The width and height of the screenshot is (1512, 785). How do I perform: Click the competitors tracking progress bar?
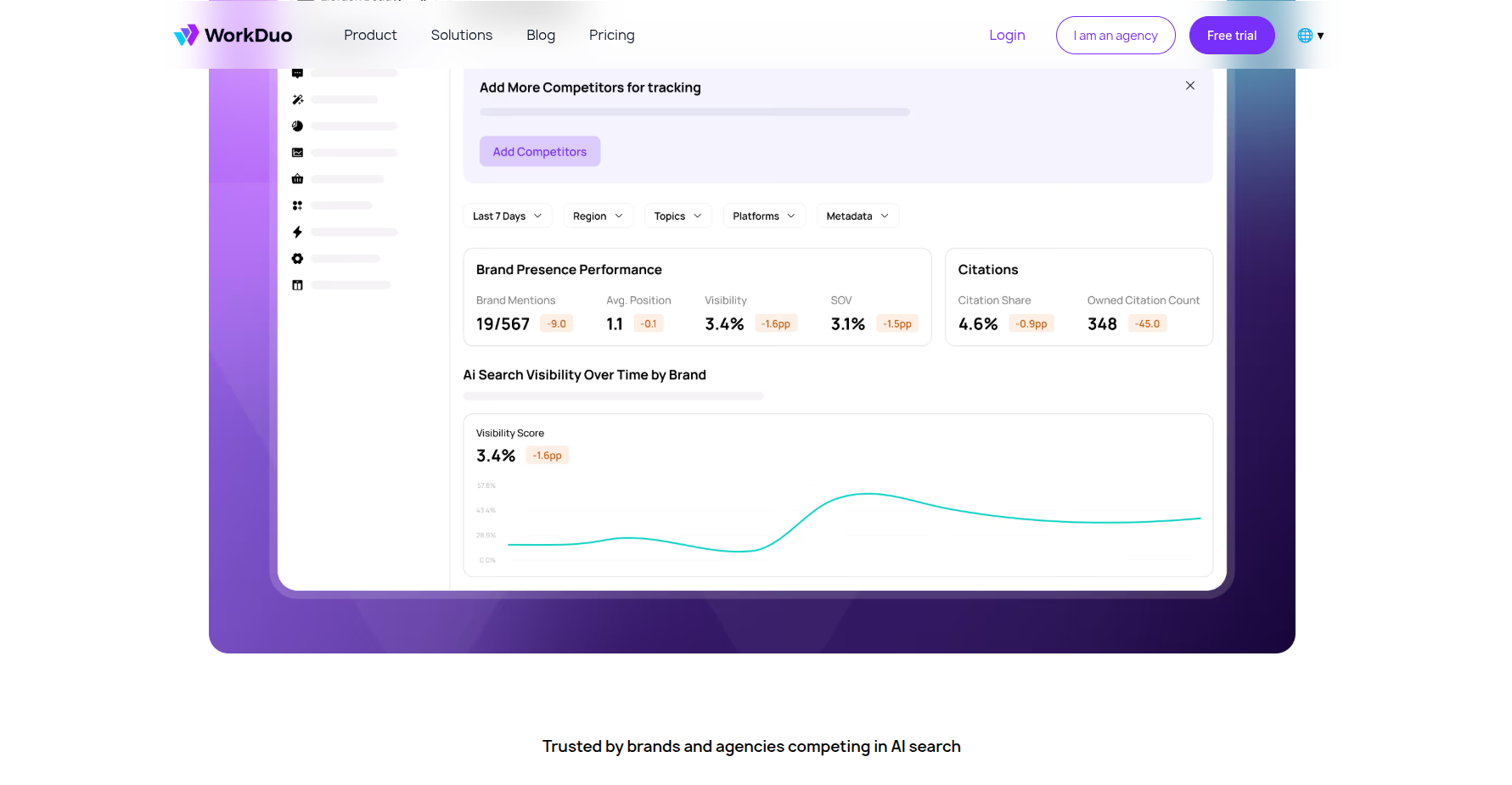coord(694,112)
